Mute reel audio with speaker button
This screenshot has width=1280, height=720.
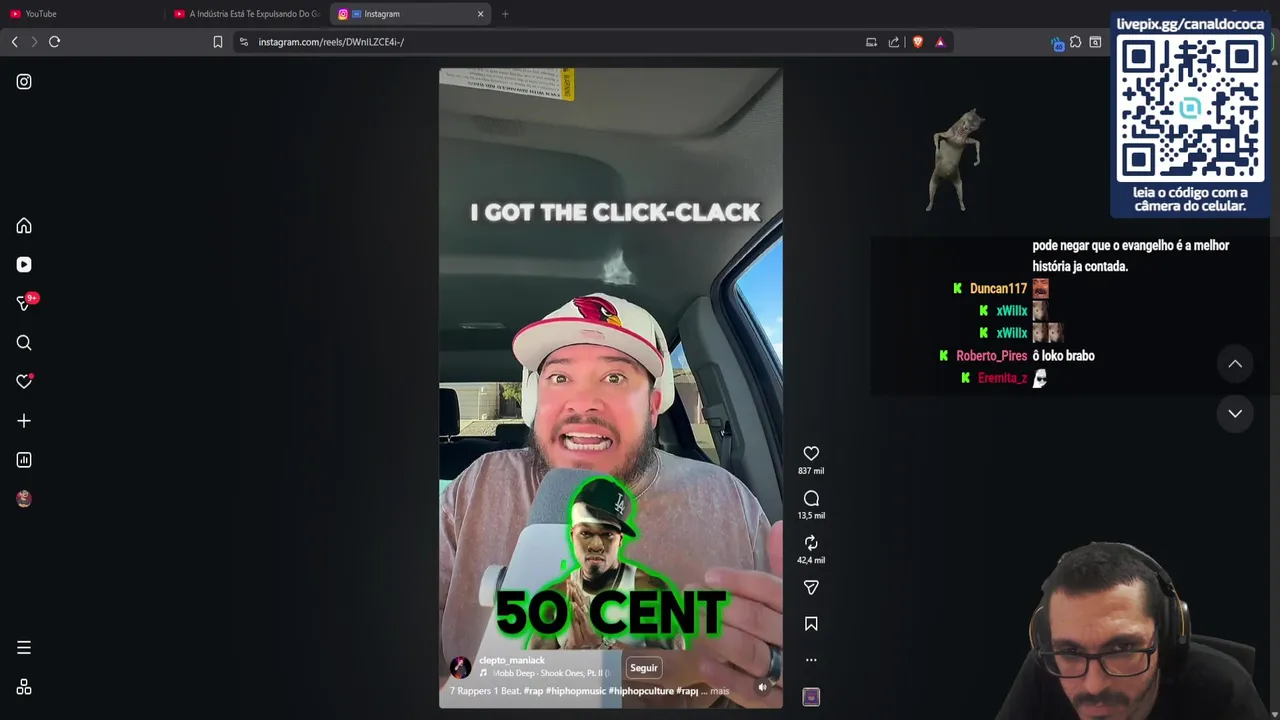coord(762,687)
